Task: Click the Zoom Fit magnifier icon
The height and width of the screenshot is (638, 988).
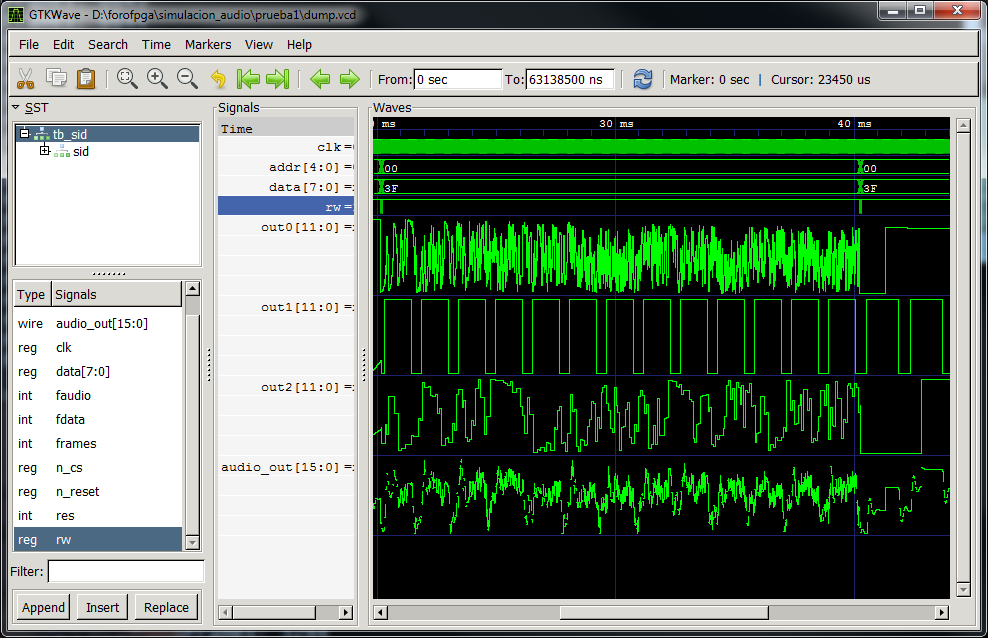Action: pos(127,79)
